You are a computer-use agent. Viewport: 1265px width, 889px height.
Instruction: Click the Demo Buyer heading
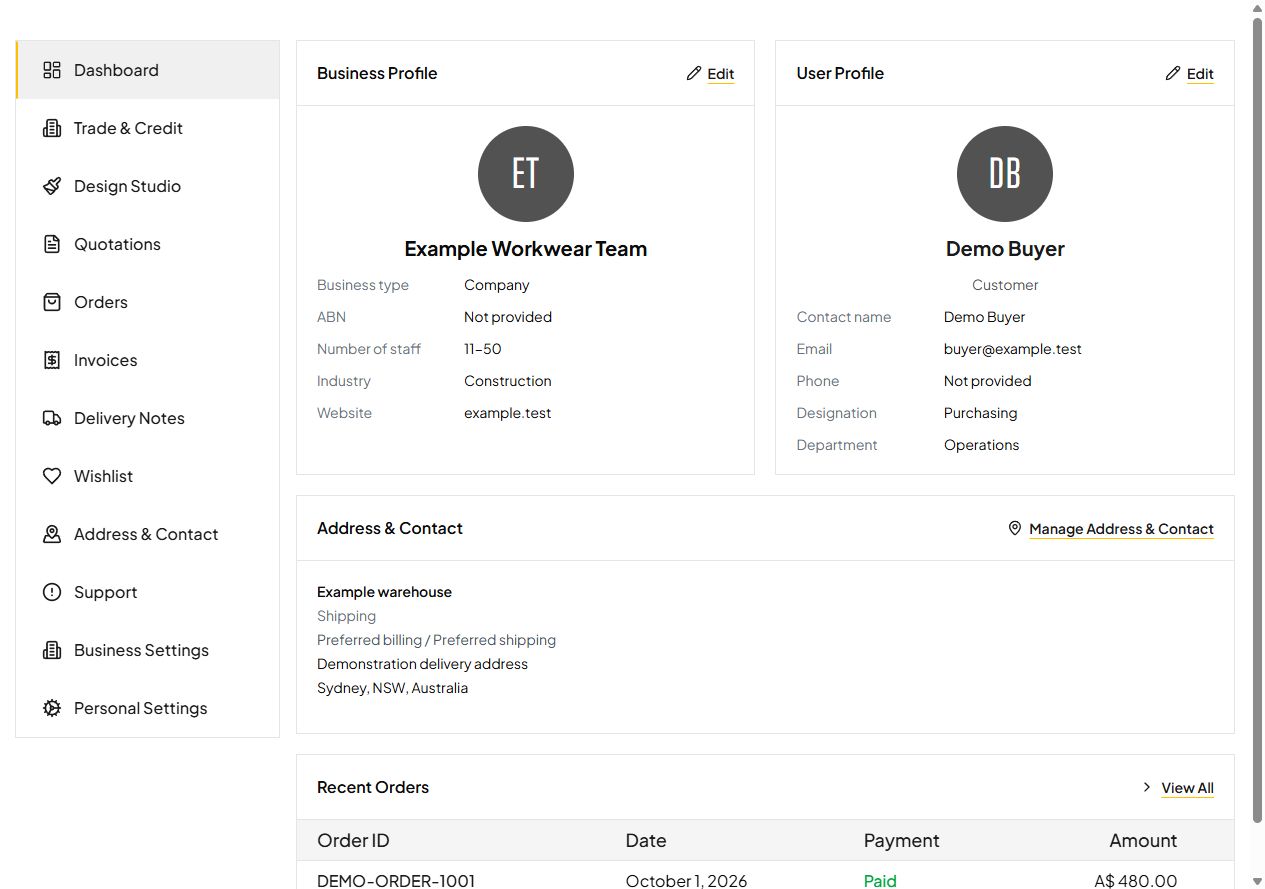1005,249
